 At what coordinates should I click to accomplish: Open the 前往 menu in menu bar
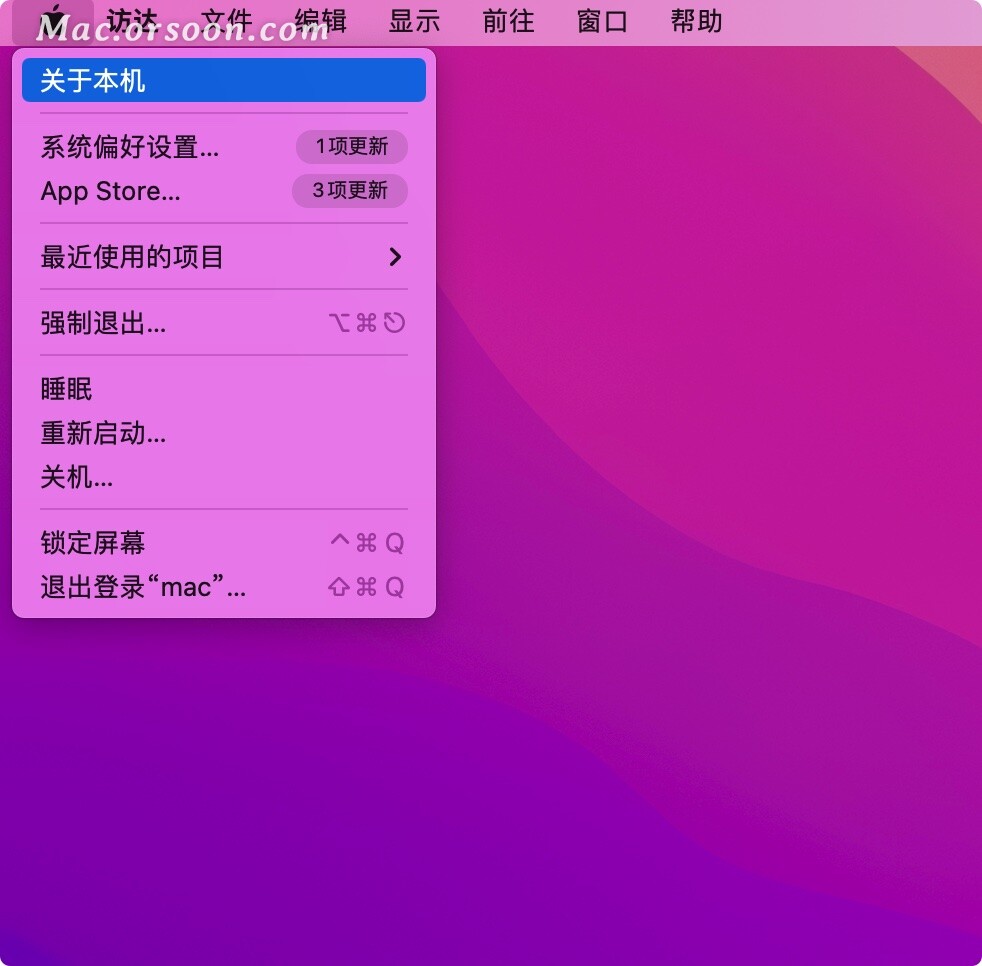tap(508, 21)
